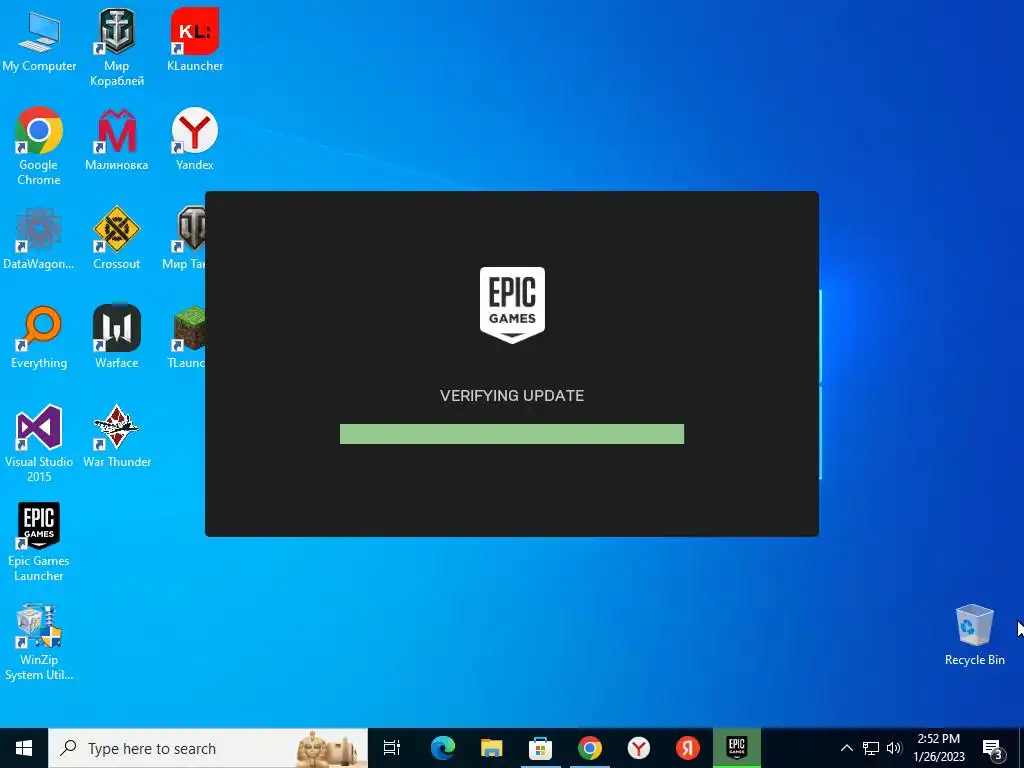Open the volume control tray icon
This screenshot has width=1024, height=768.
[894, 748]
